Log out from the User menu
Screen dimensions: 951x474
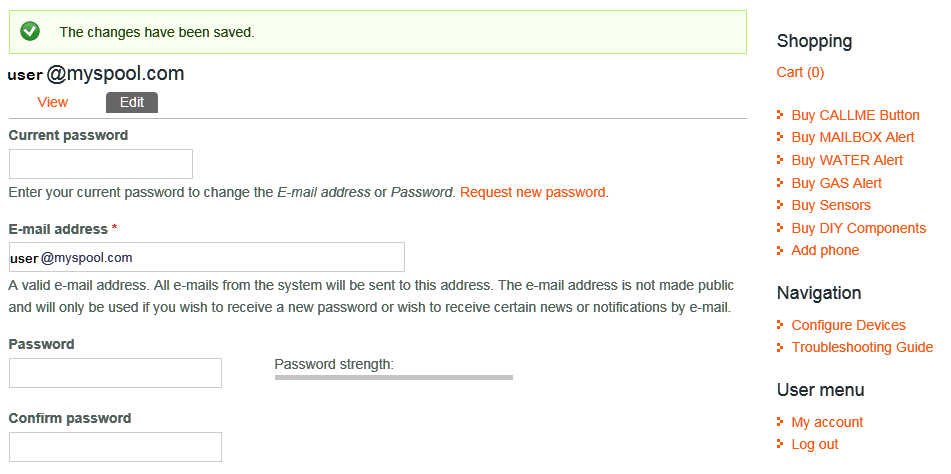coord(814,444)
